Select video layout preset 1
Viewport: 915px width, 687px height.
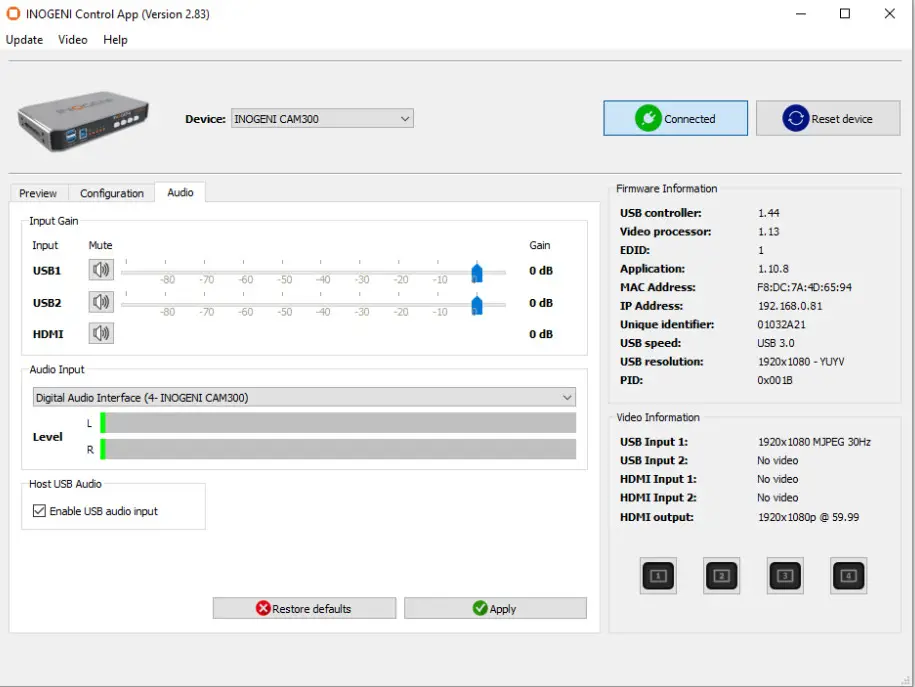point(657,575)
